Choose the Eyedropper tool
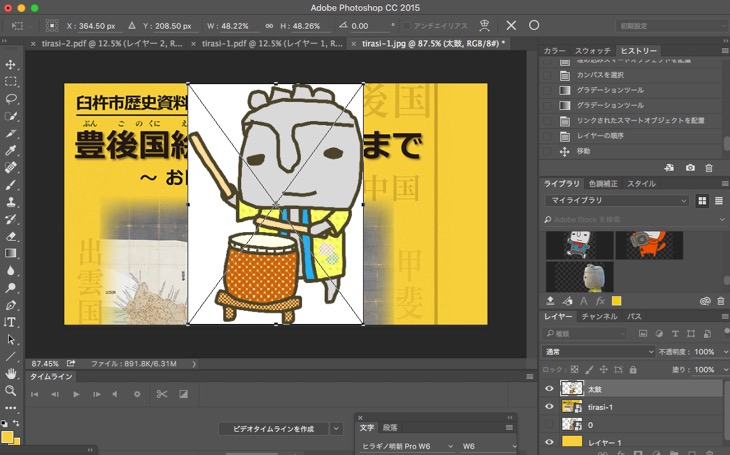730x455 pixels. (x=11, y=150)
